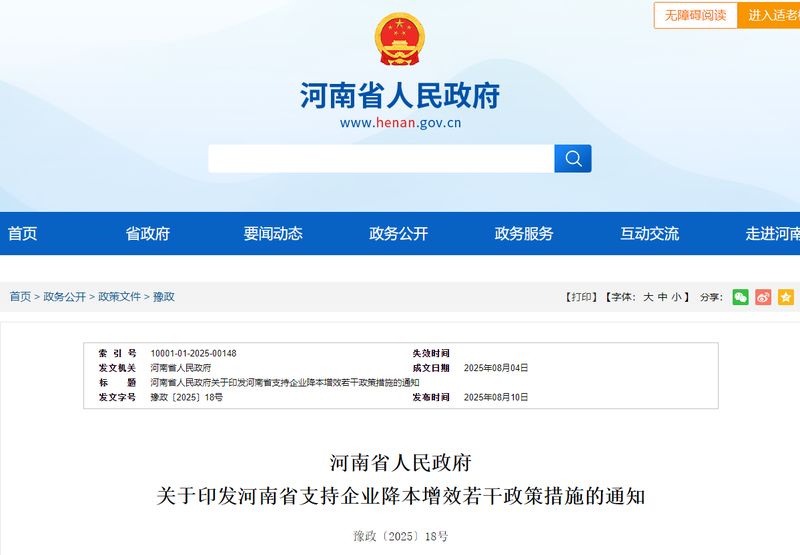Click the search magnifier button

pyautogui.click(x=573, y=159)
